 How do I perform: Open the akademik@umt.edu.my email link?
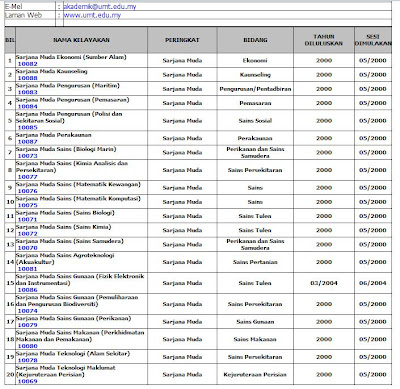coord(100,6)
